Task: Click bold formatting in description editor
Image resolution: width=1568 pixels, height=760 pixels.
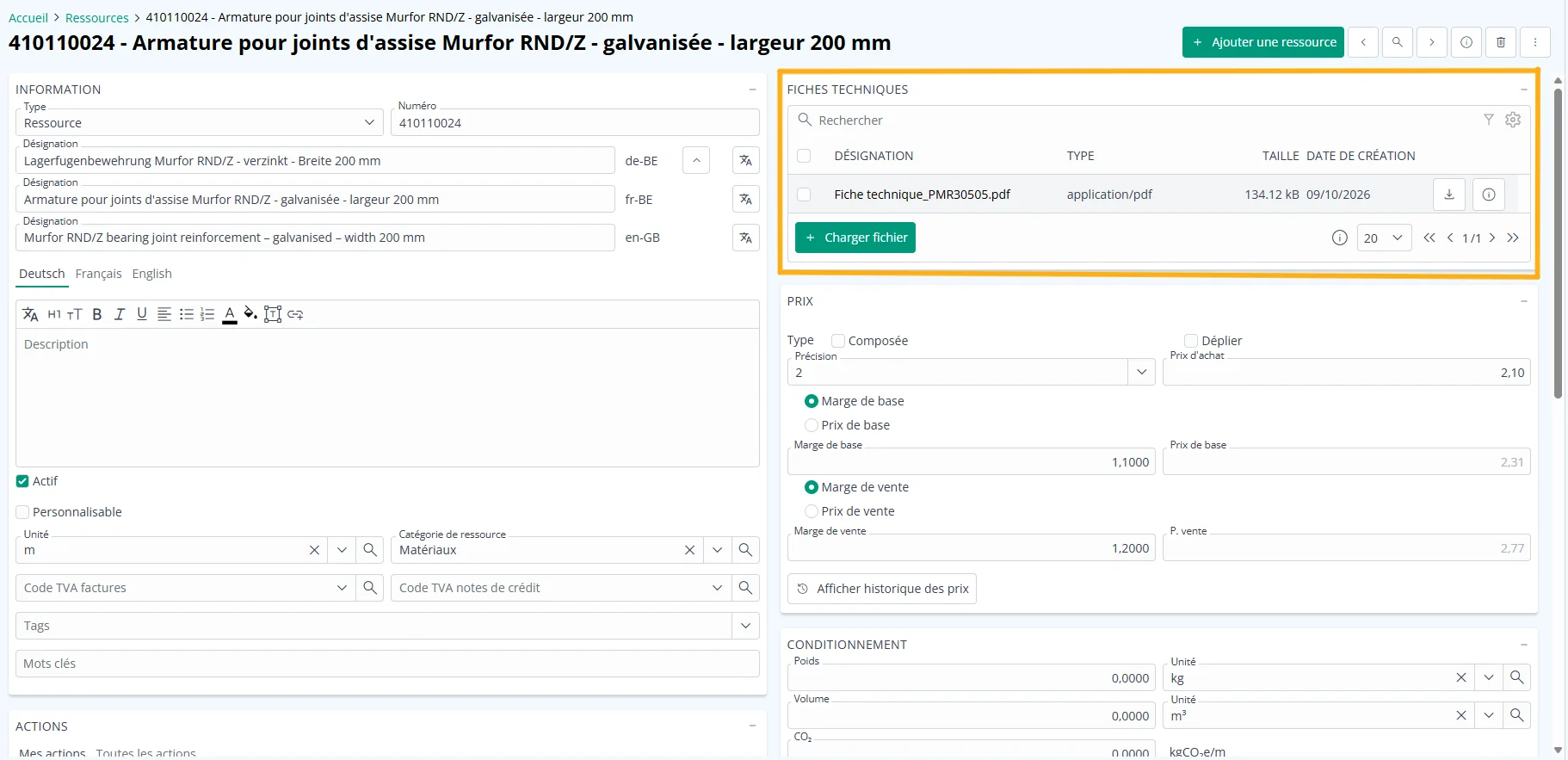Action: 97,314
